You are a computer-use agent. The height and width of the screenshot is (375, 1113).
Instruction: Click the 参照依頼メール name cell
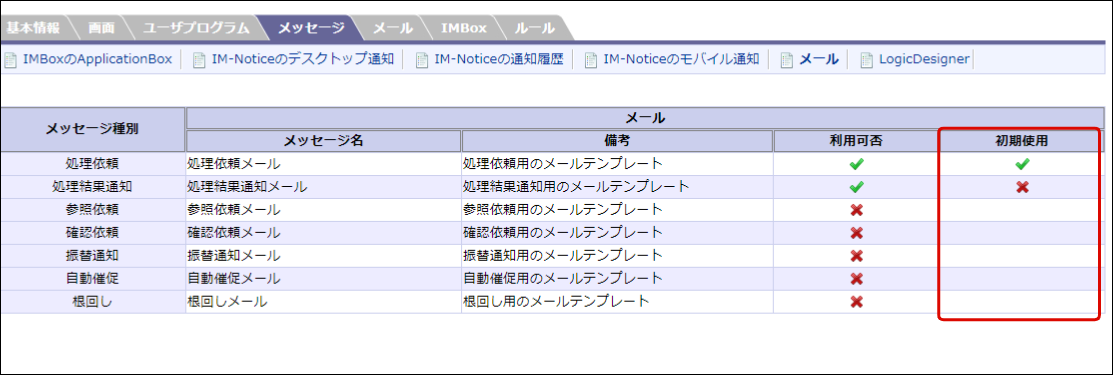pyautogui.click(x=324, y=210)
